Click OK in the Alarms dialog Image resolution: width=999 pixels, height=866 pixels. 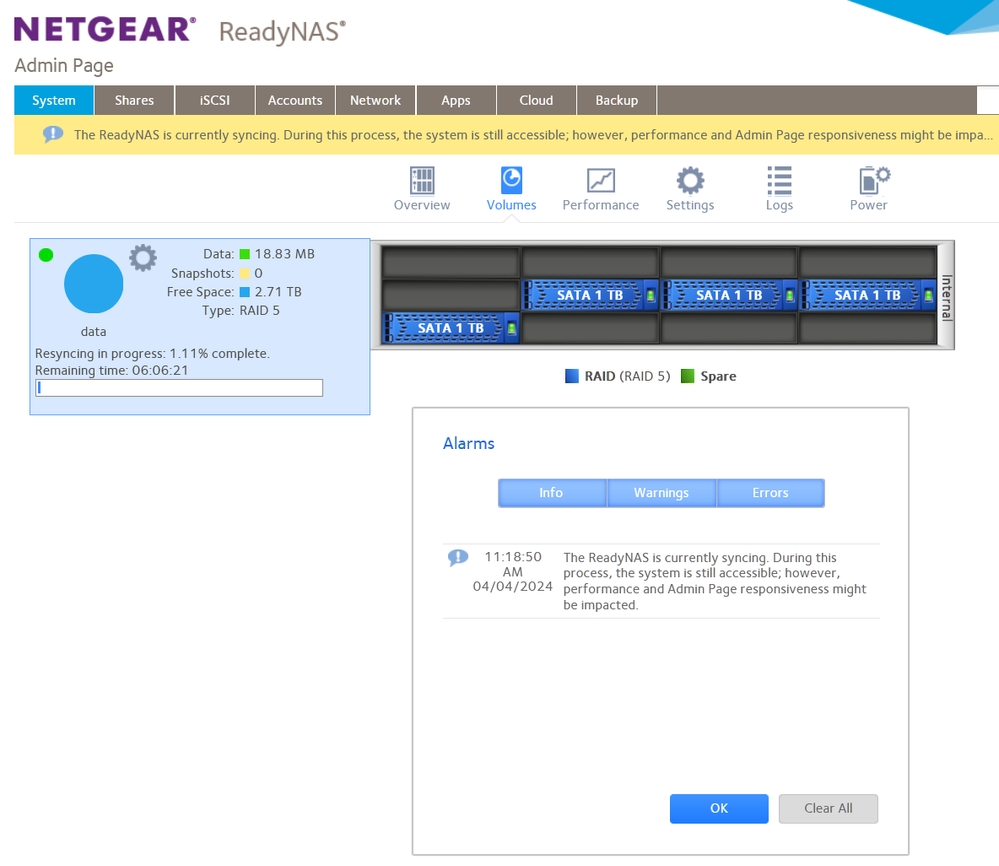click(x=719, y=808)
